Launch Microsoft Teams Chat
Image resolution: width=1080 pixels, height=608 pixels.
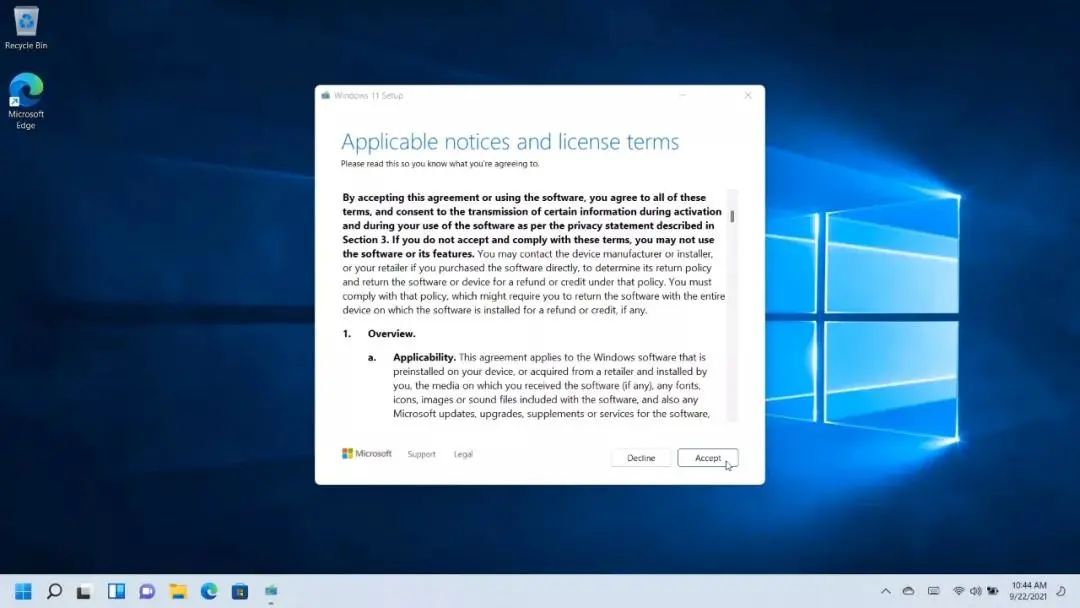point(147,591)
